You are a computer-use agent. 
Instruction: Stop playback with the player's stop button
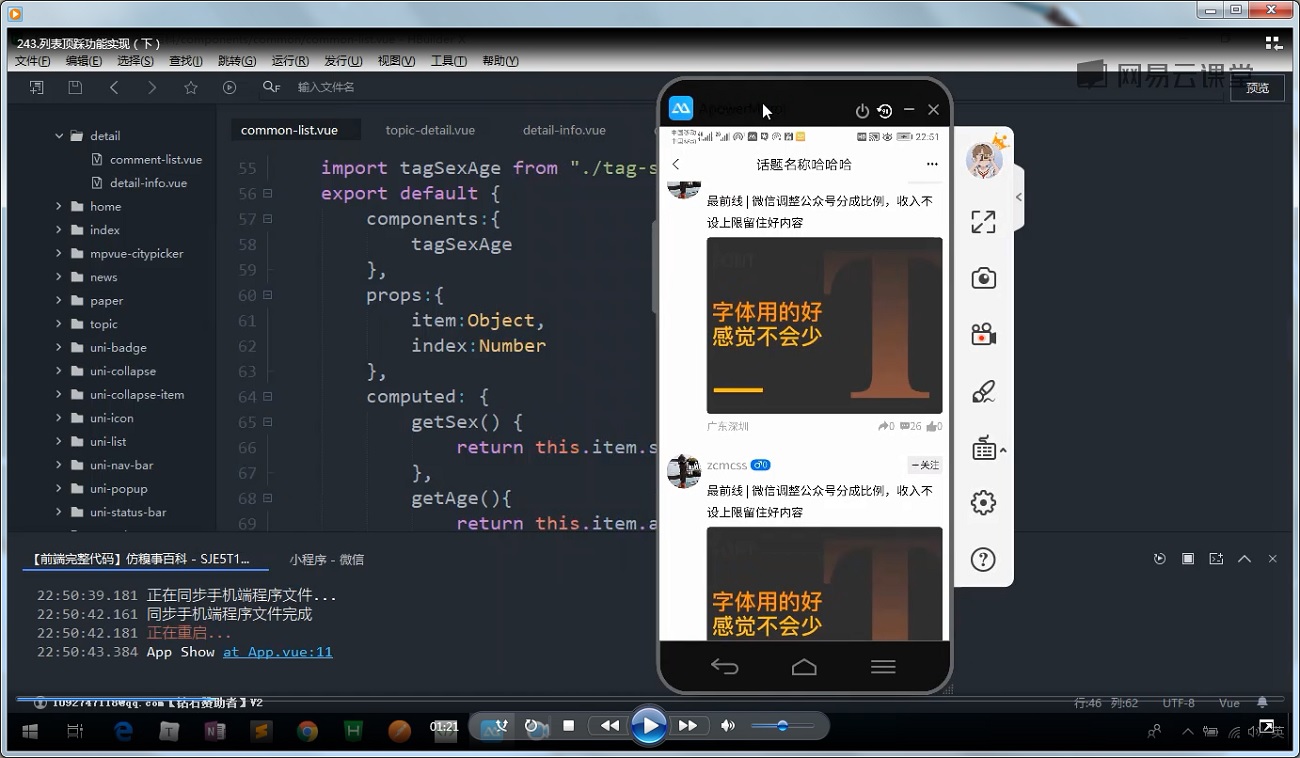[x=568, y=726]
